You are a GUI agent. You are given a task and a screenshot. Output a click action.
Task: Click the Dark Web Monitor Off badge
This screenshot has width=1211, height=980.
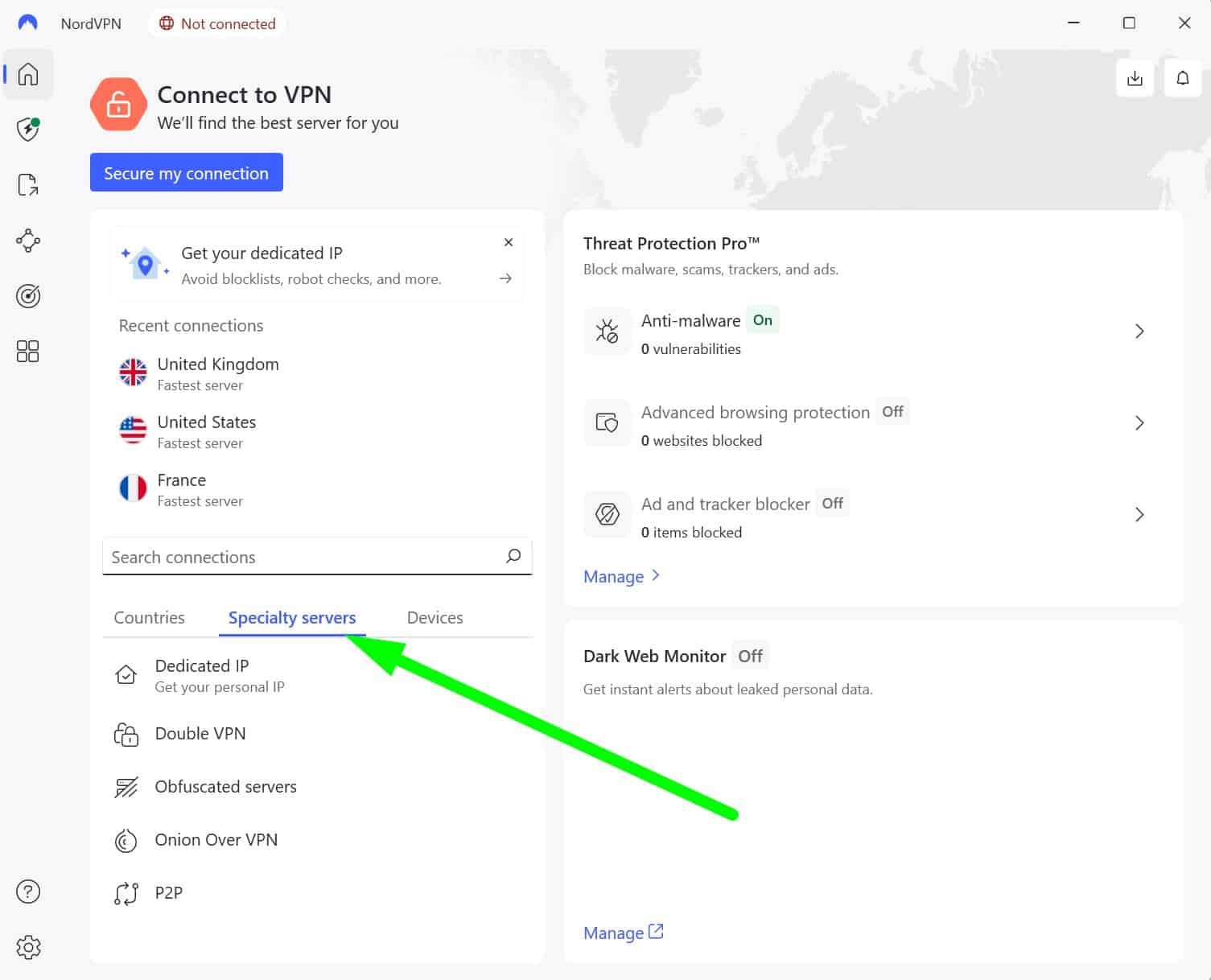tap(751, 656)
